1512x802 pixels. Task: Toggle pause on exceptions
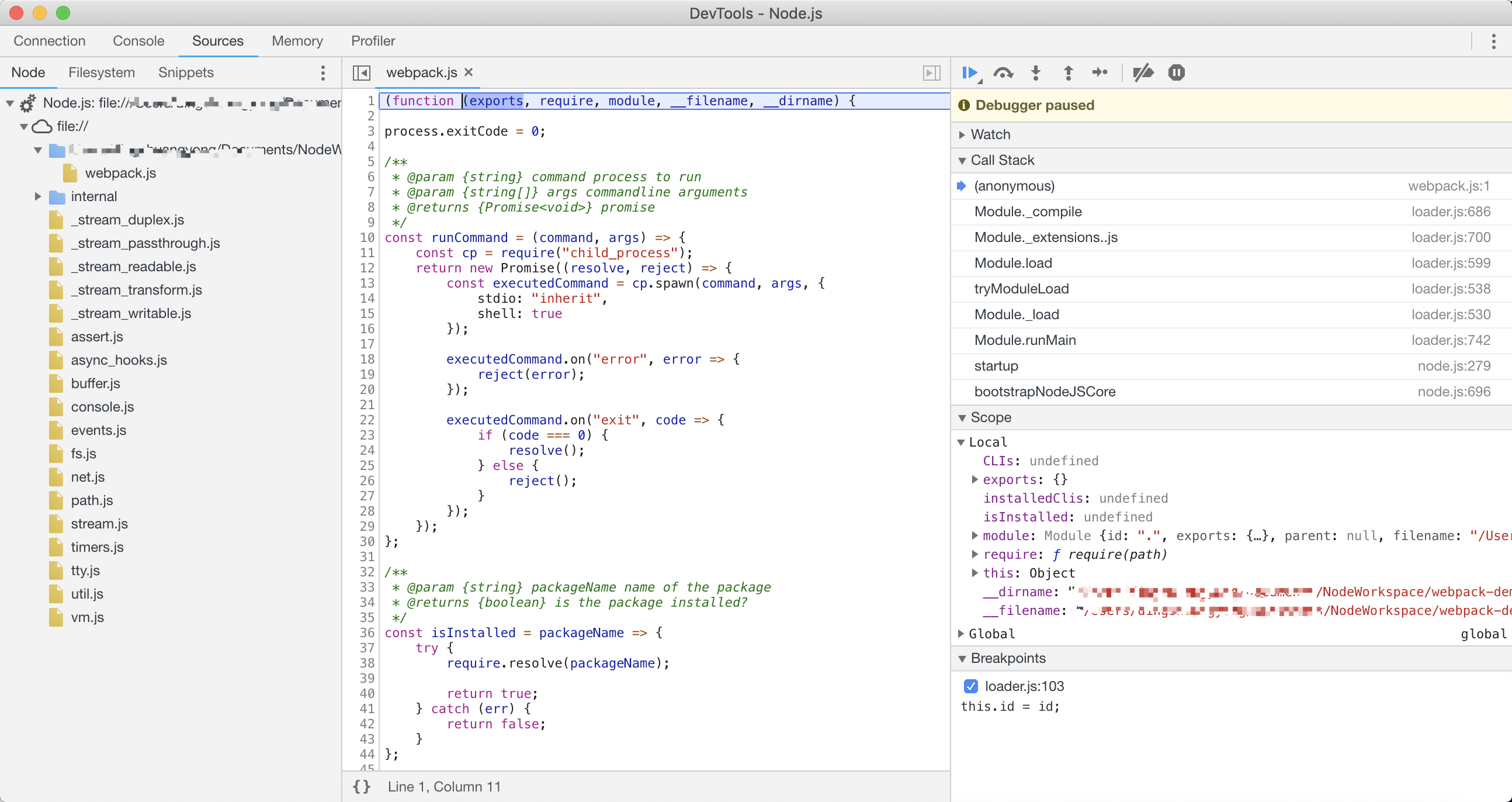click(x=1176, y=73)
